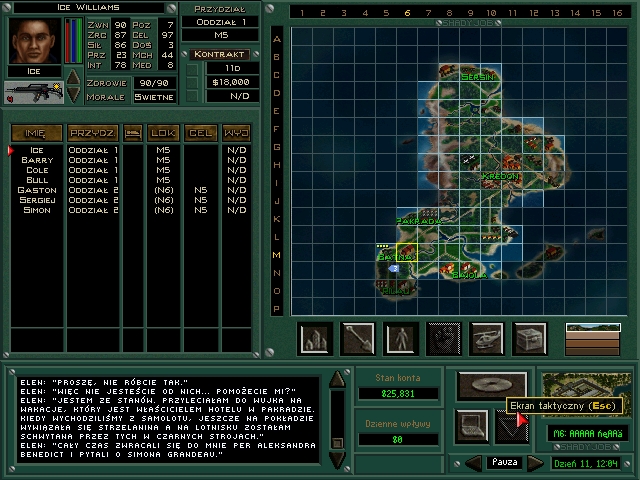
Task: Sort list by LOK column header
Action: pos(163,132)
